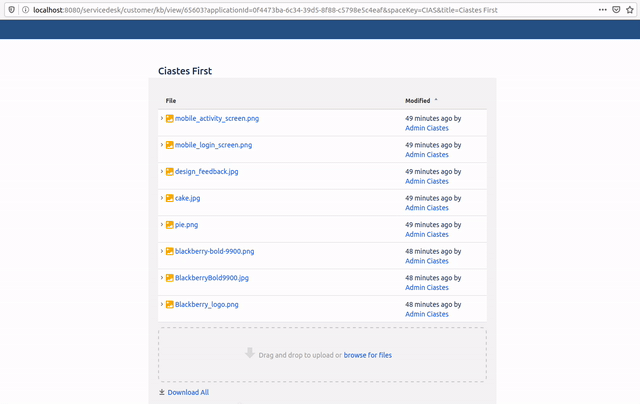Click the browser shield tracking protection icon
640x404 pixels.
[11, 10]
